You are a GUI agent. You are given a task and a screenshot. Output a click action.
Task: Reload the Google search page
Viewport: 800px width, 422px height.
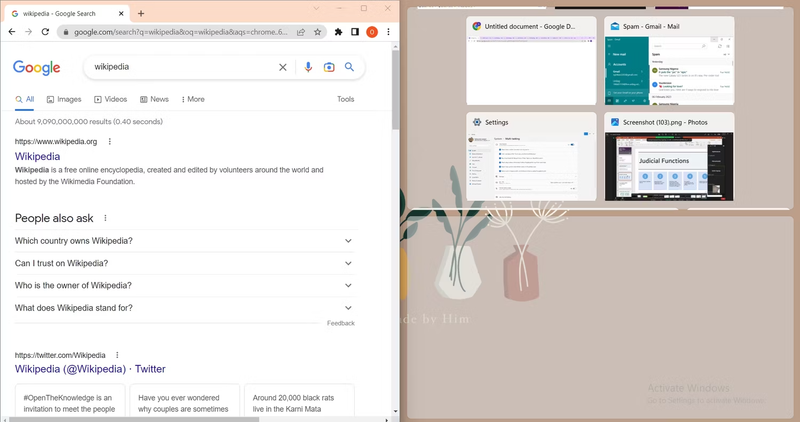45,32
